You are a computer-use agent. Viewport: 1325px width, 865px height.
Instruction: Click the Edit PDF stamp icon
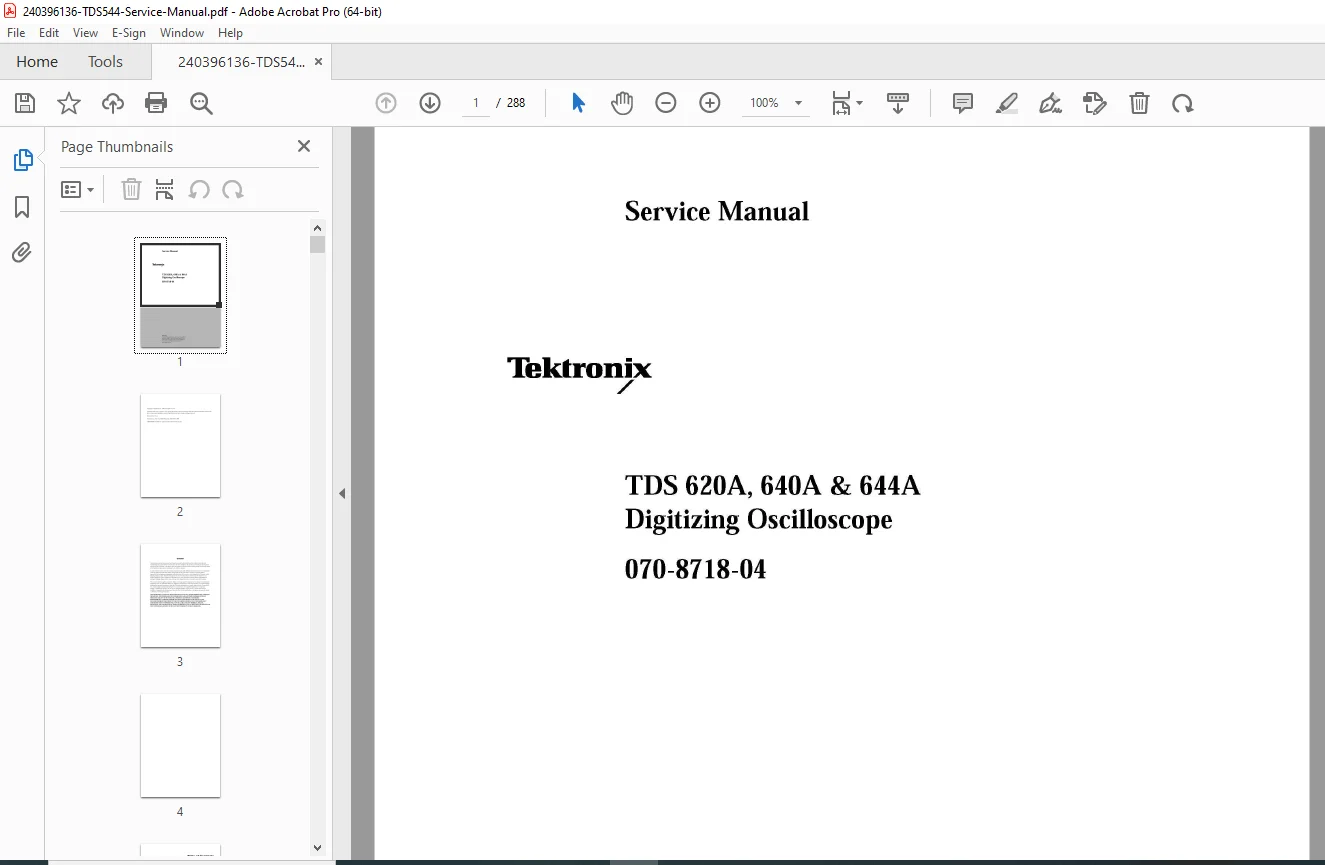tap(1095, 103)
